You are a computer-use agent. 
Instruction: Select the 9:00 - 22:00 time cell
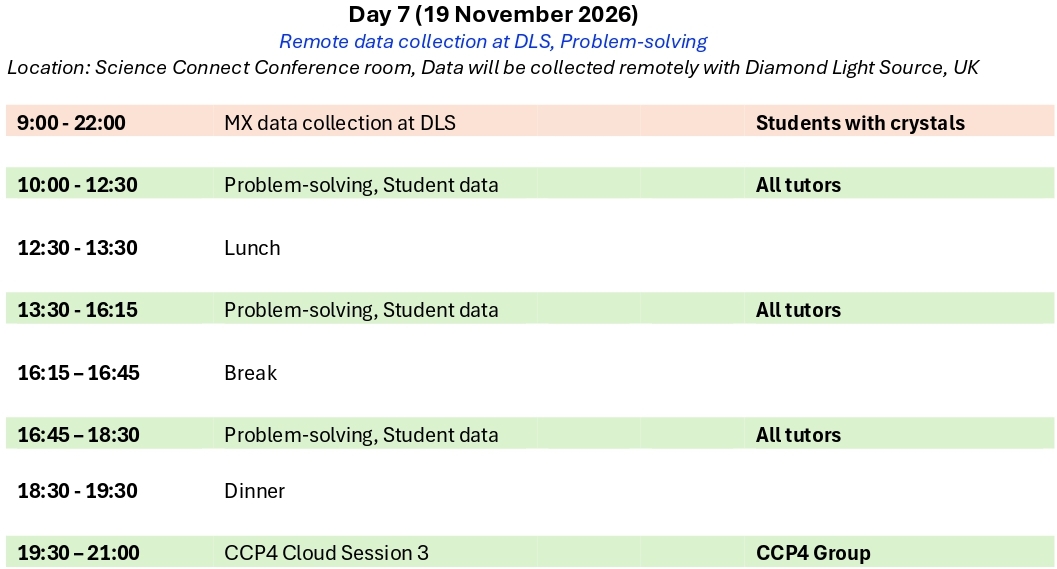point(71,123)
